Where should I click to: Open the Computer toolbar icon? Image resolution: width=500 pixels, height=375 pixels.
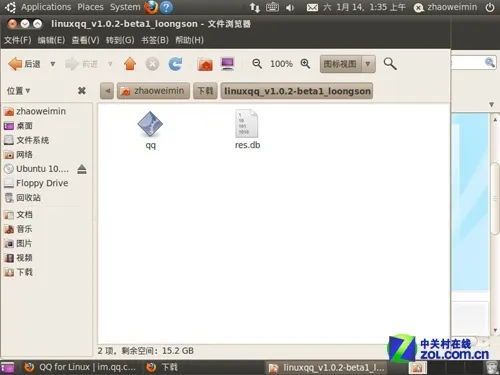click(x=227, y=64)
